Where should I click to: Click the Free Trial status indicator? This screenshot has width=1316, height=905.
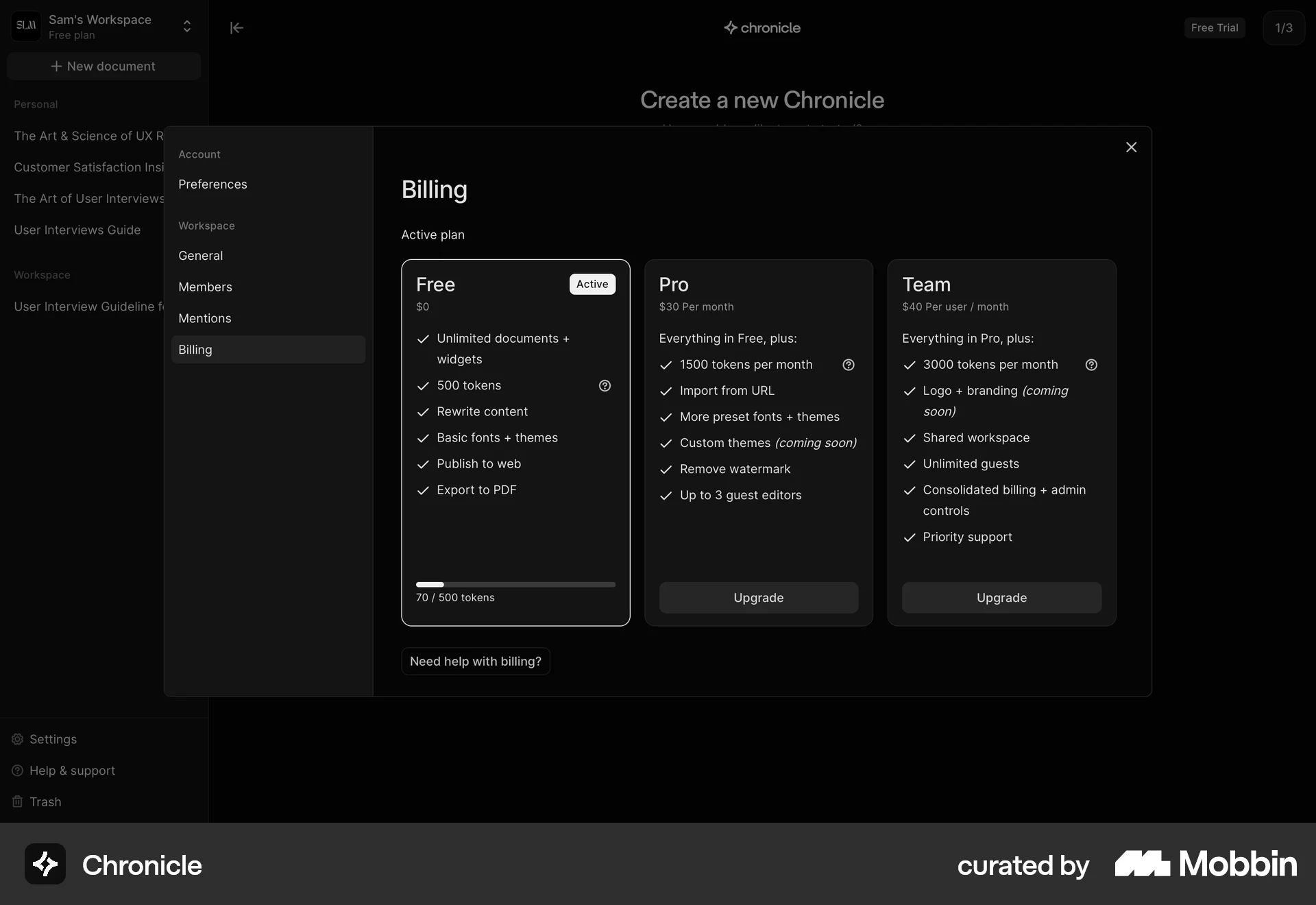coord(1214,27)
